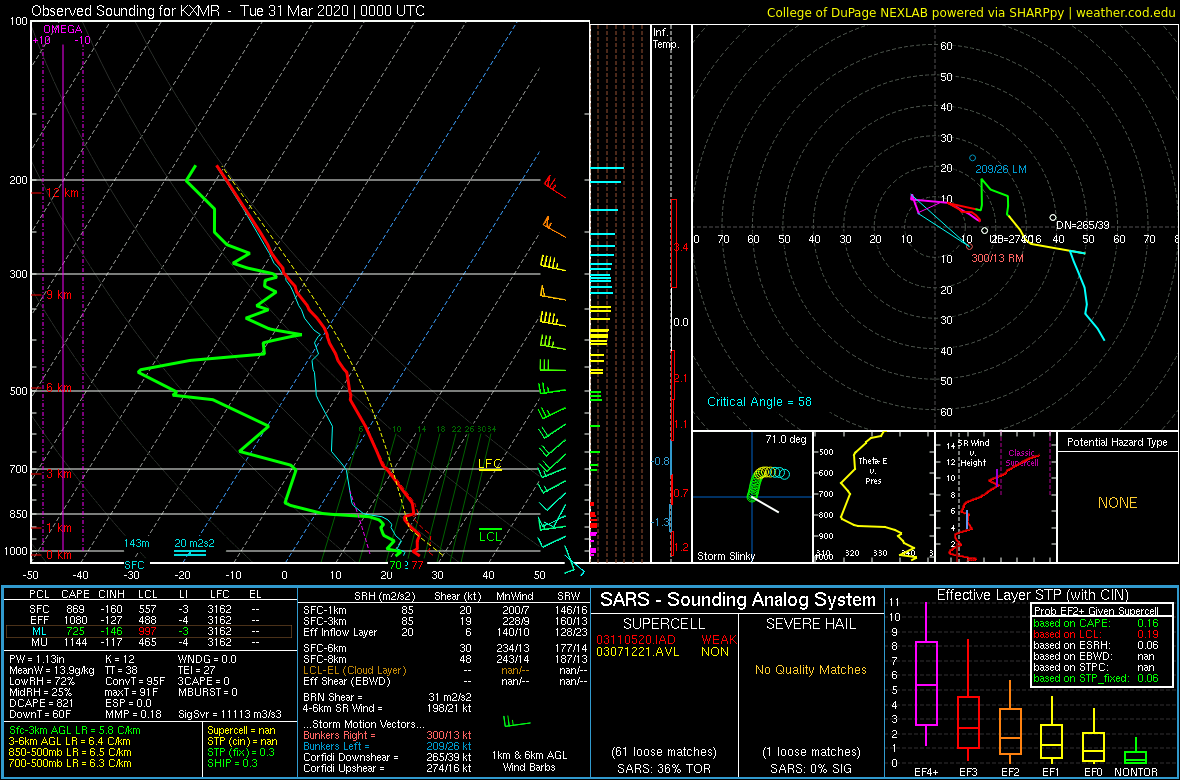This screenshot has height=780, width=1180.
Task: Select the 'SHIP = 0.3' entry
Action: (233, 763)
